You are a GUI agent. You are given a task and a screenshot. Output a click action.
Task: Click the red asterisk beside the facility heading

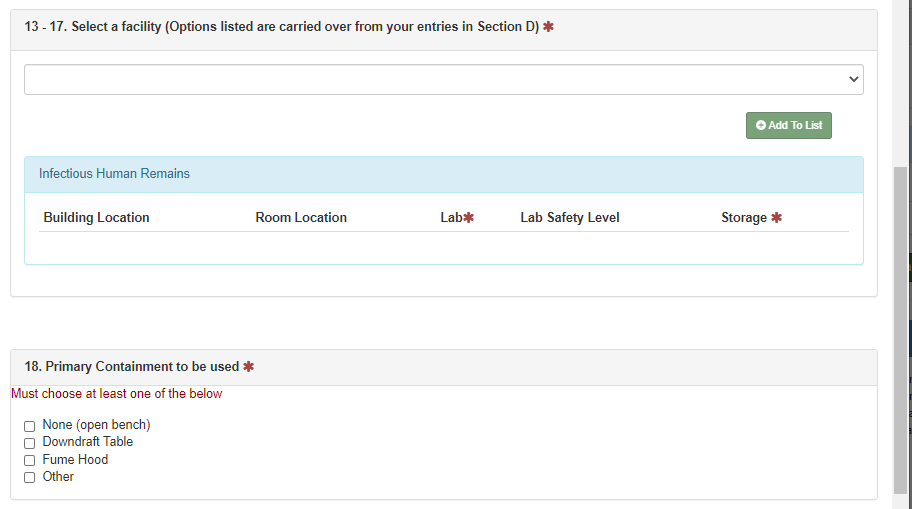coord(548,27)
